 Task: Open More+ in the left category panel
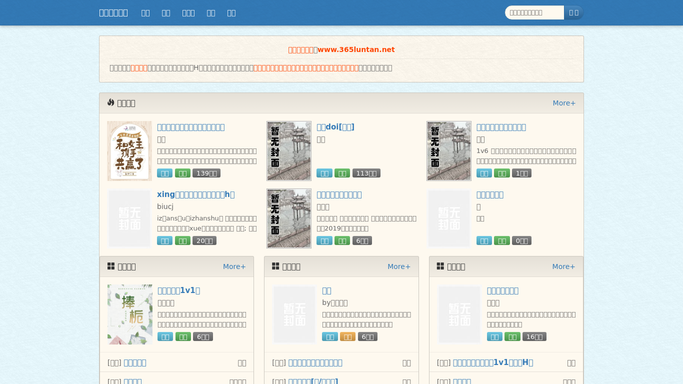click(x=234, y=266)
